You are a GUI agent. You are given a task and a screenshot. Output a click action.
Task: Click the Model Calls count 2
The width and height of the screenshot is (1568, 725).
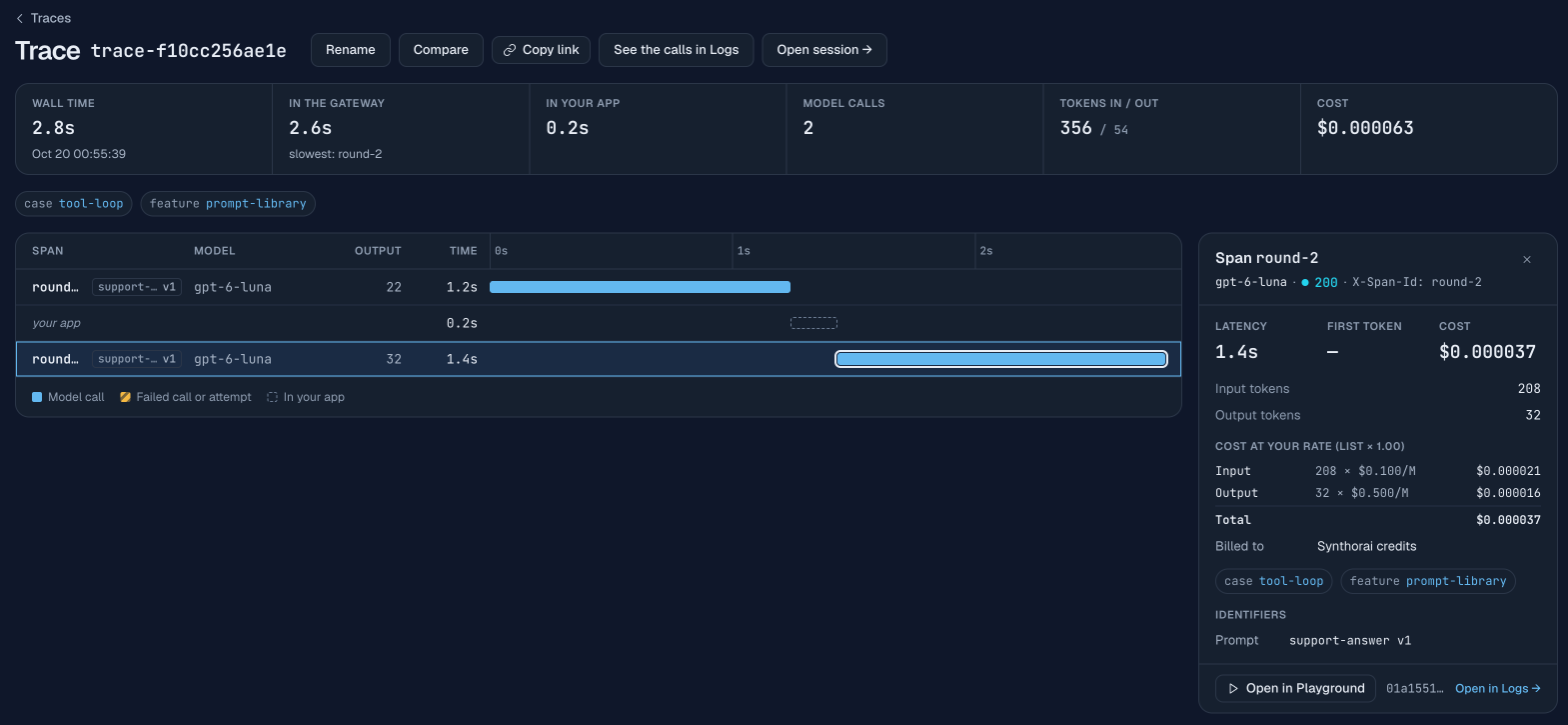click(x=808, y=128)
